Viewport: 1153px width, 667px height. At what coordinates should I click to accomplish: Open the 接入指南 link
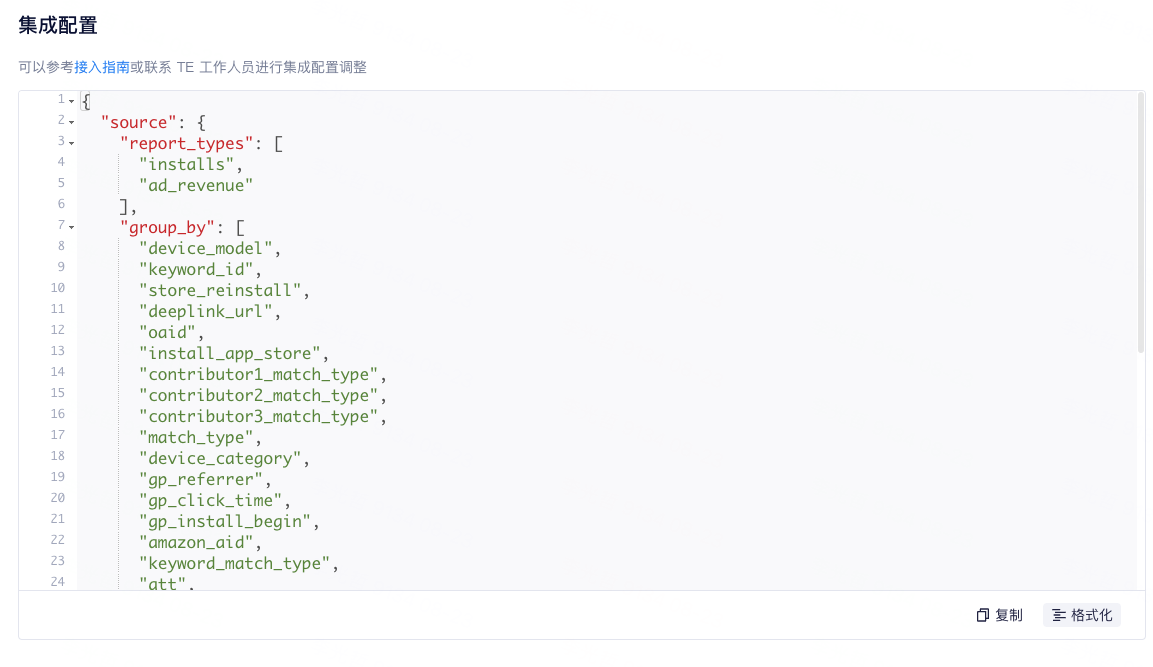100,67
